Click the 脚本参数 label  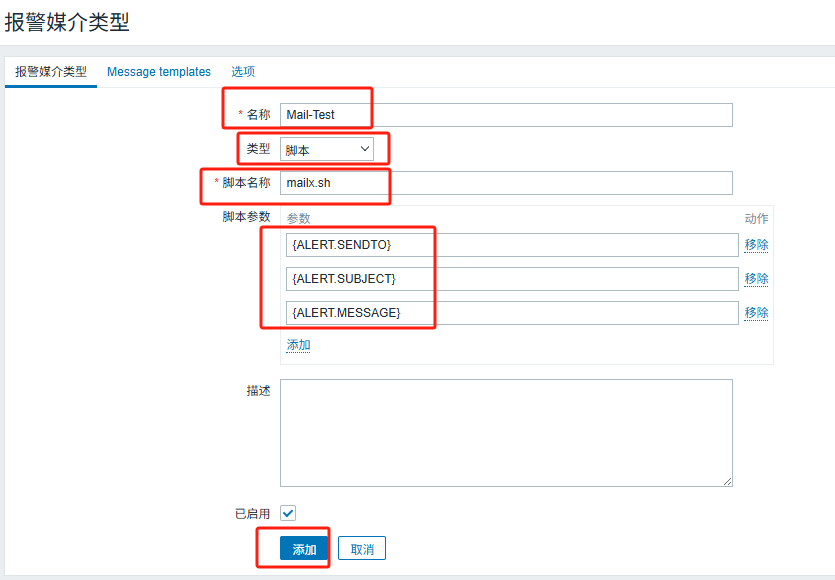pyautogui.click(x=247, y=217)
